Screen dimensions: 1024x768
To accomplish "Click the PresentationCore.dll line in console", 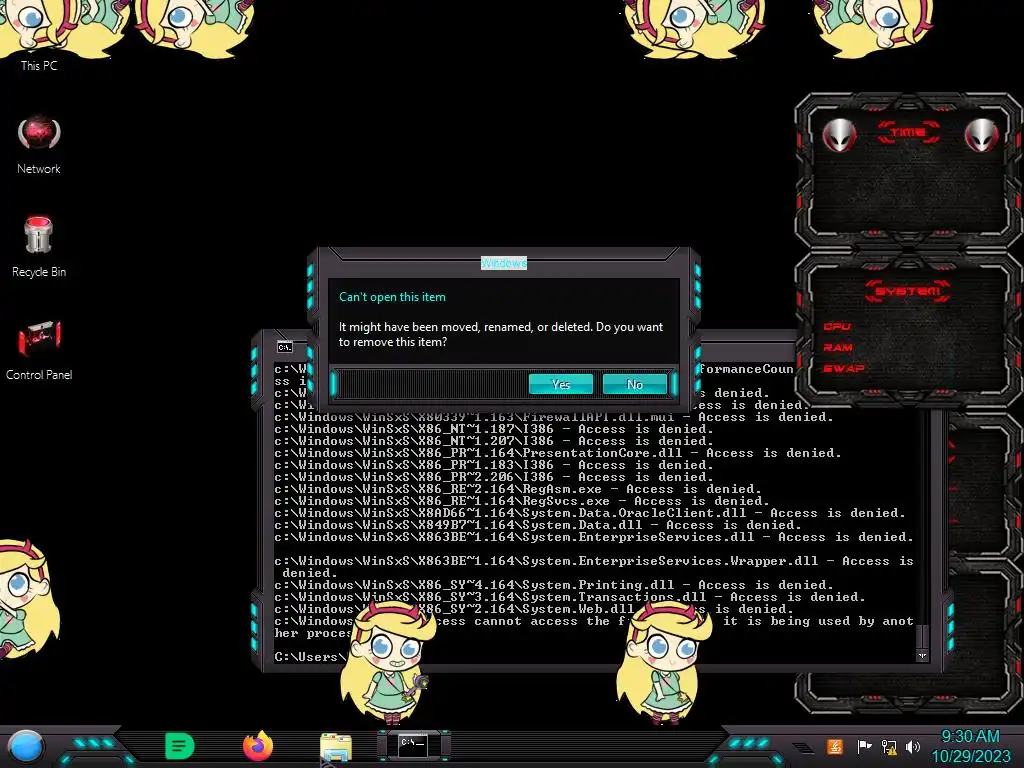I will coord(558,453).
